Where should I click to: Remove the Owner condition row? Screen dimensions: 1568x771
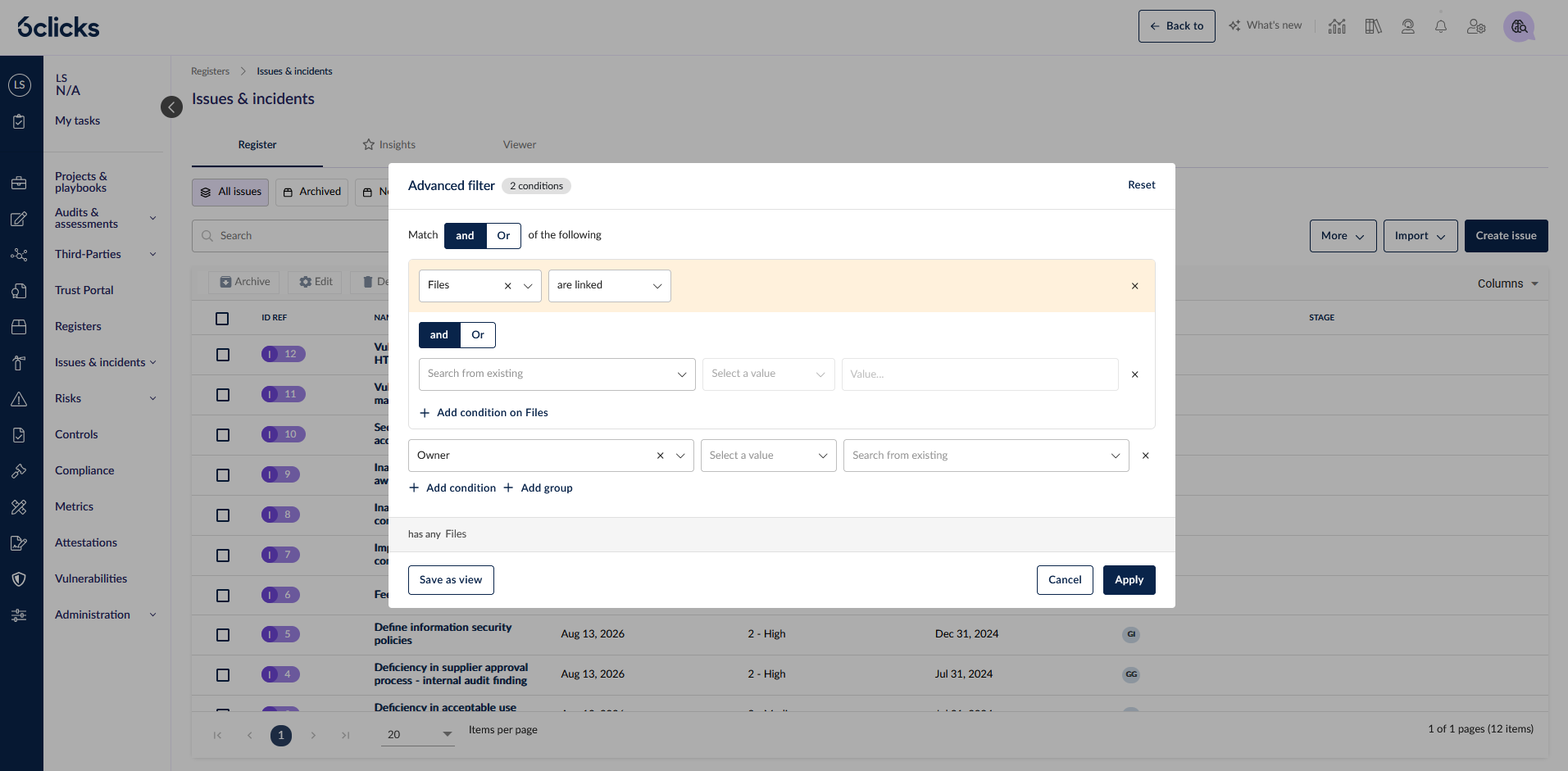(x=1146, y=456)
